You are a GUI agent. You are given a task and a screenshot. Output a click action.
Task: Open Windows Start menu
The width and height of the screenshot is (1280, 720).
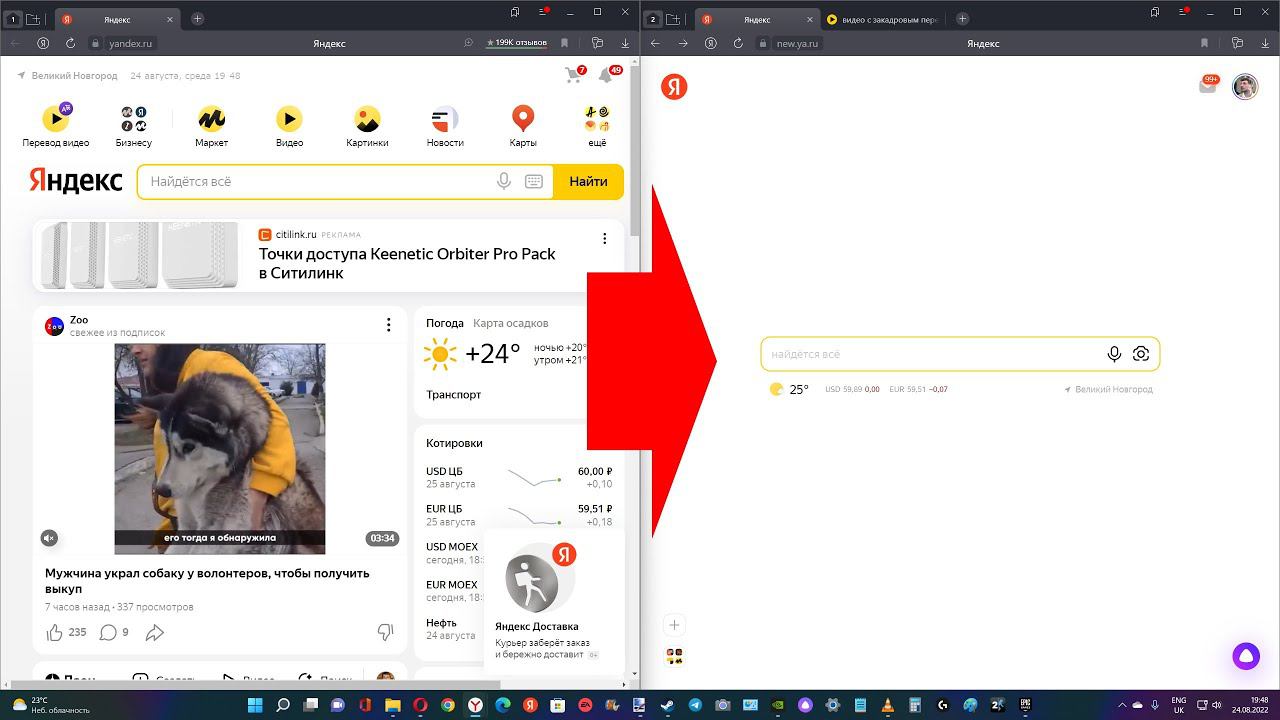pos(255,705)
